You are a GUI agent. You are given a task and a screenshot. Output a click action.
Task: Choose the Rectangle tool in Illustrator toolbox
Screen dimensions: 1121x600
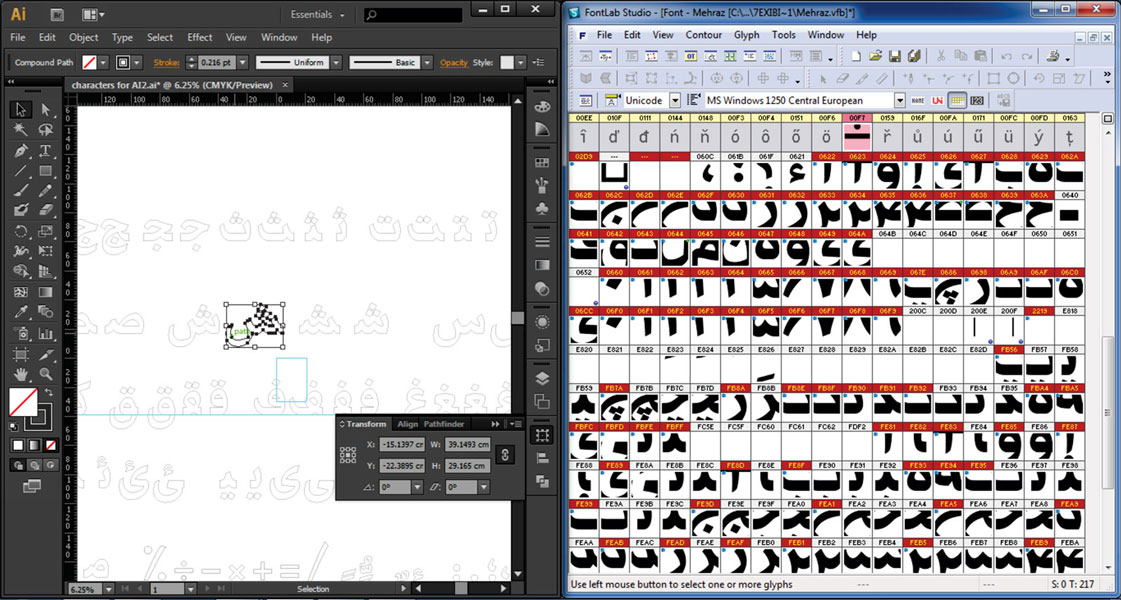click(x=46, y=170)
